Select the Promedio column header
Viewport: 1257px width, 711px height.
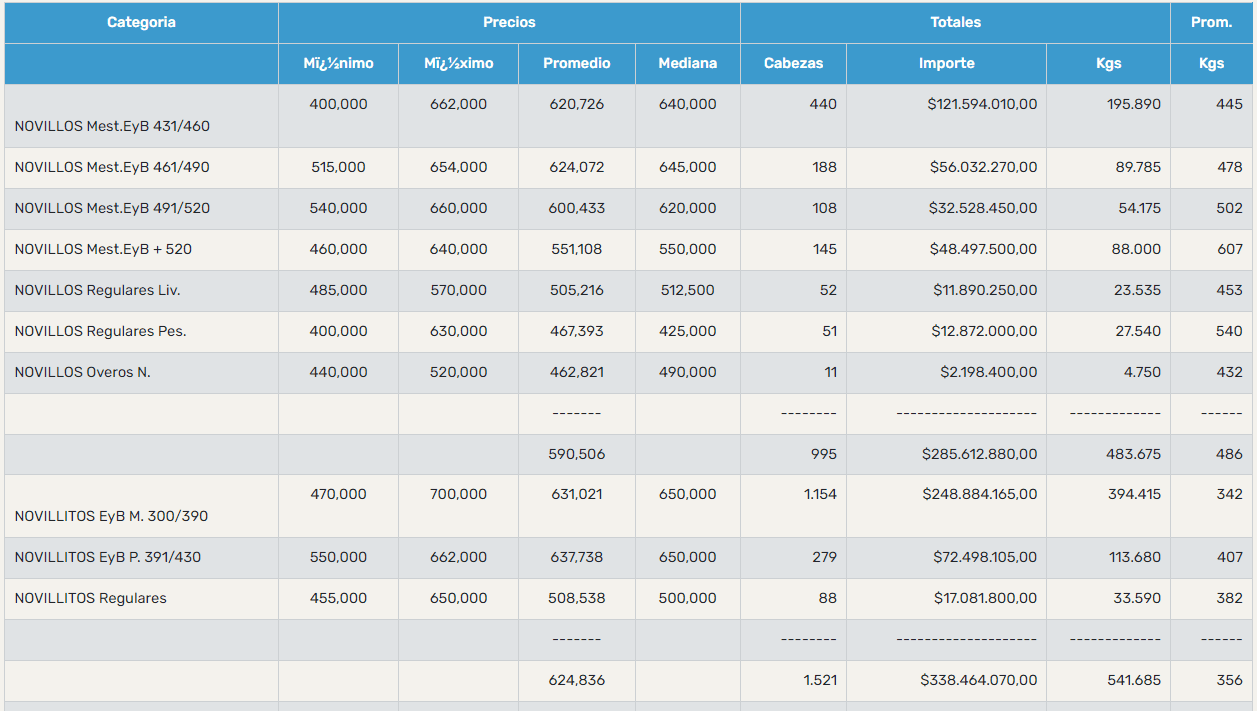click(x=576, y=63)
